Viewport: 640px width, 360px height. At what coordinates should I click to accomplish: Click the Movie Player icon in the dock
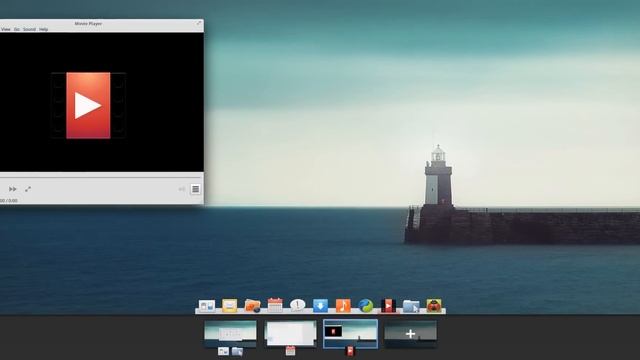point(388,305)
